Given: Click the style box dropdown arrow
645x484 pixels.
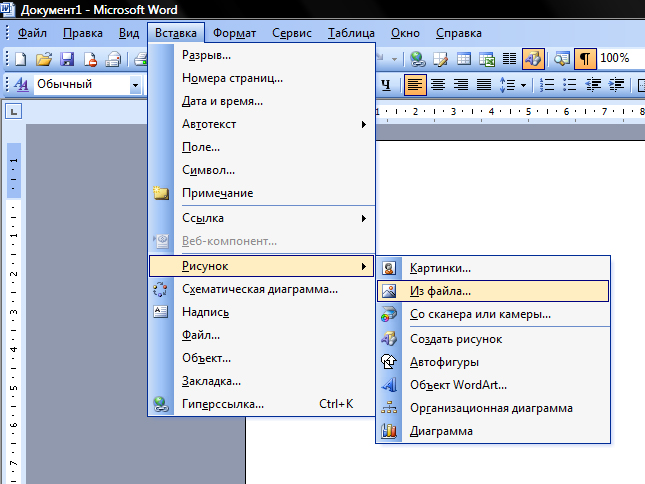Looking at the screenshot, I should point(135,86).
